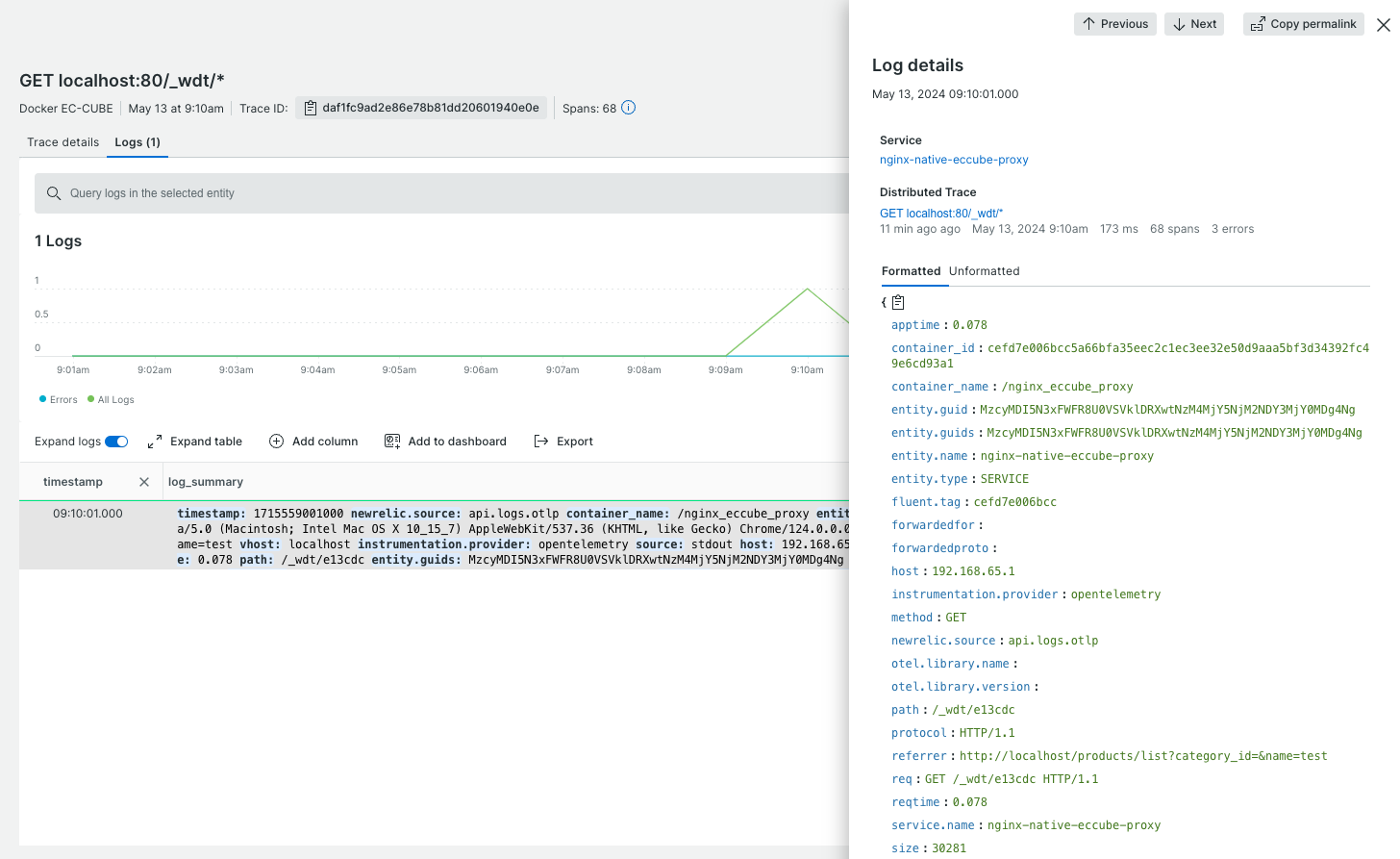The image size is (1400, 859).
Task: Click the service.name attribute key
Action: pos(933,825)
